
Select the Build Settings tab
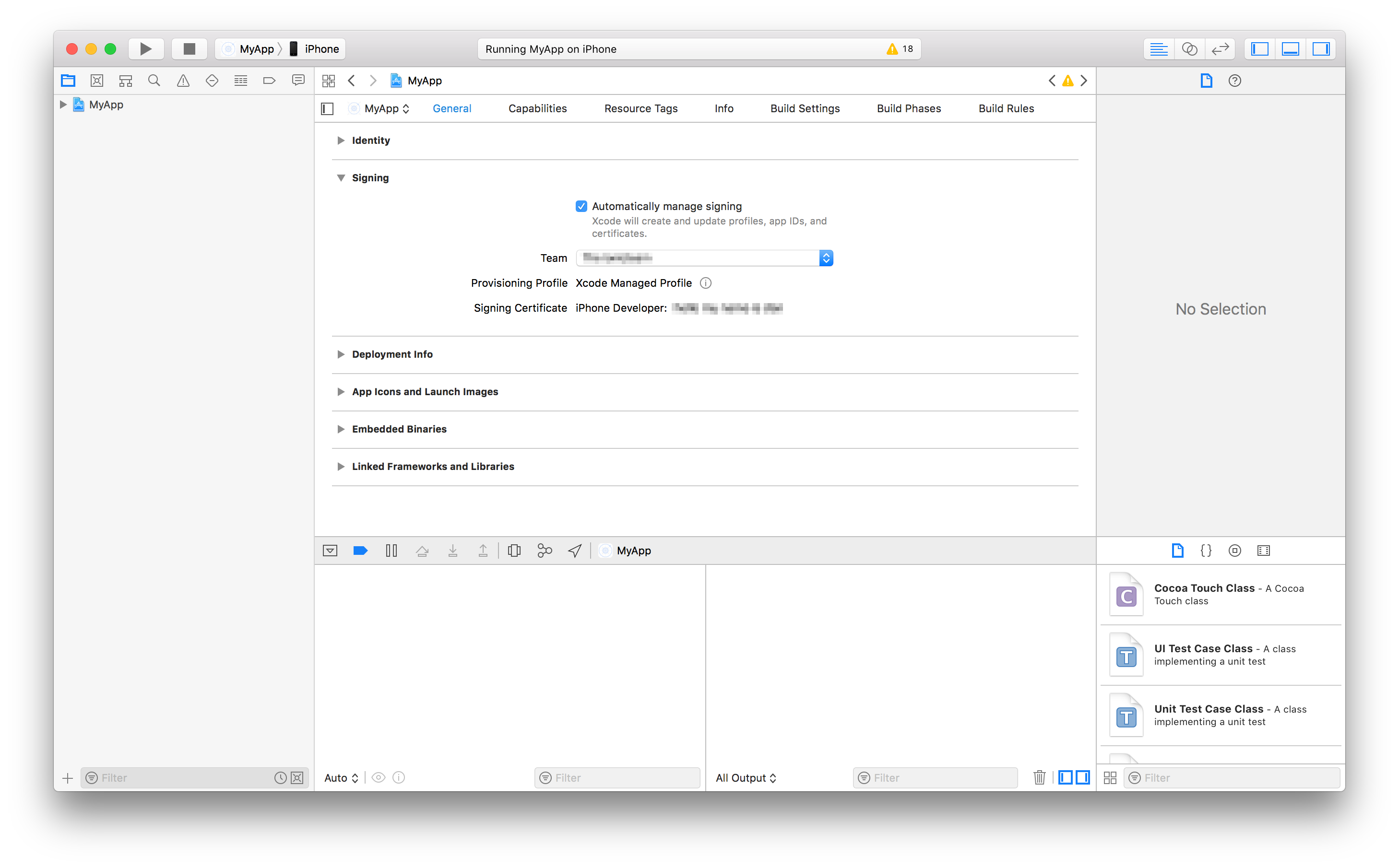[x=804, y=107]
